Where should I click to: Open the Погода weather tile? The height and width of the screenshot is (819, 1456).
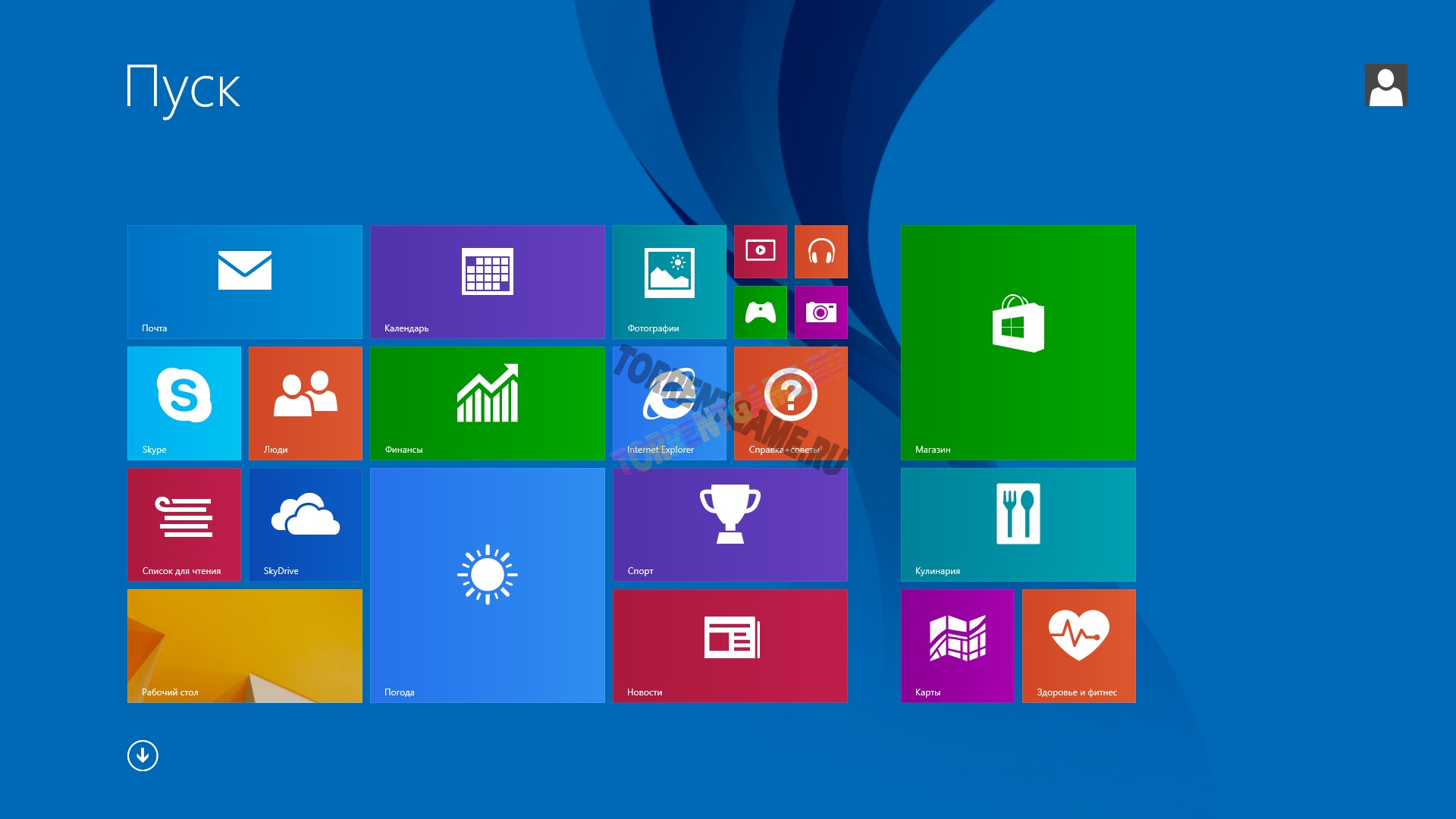[x=487, y=585]
